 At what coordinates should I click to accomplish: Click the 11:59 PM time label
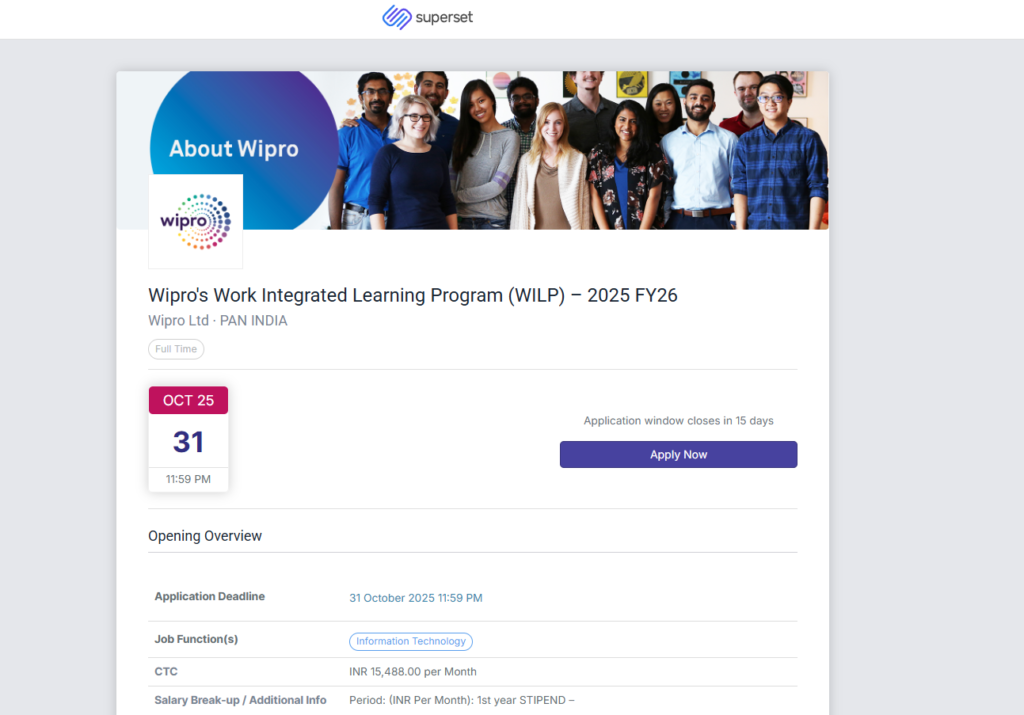[x=188, y=478]
